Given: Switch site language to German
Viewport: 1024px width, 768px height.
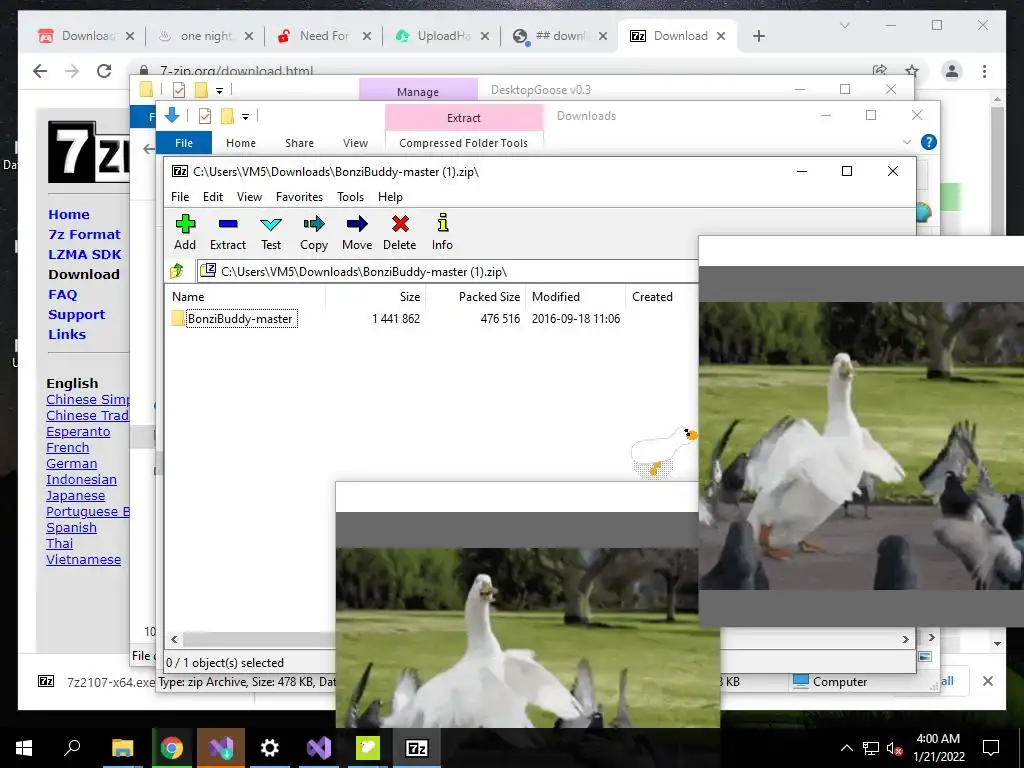Looking at the screenshot, I should pyautogui.click(x=72, y=464).
